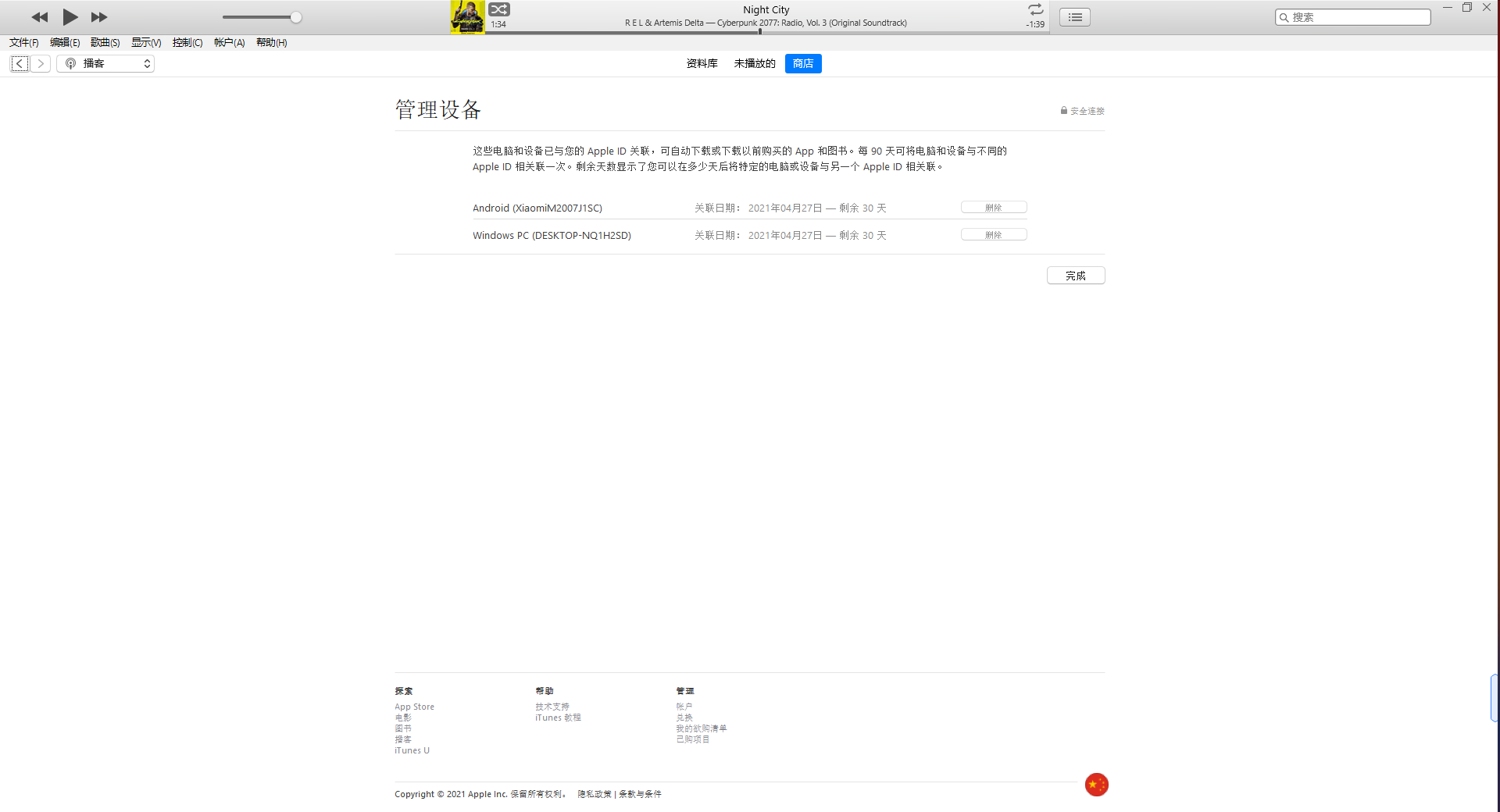Open the 播客 media type dropdown
Image resolution: width=1500 pixels, height=812 pixels.
click(x=106, y=64)
